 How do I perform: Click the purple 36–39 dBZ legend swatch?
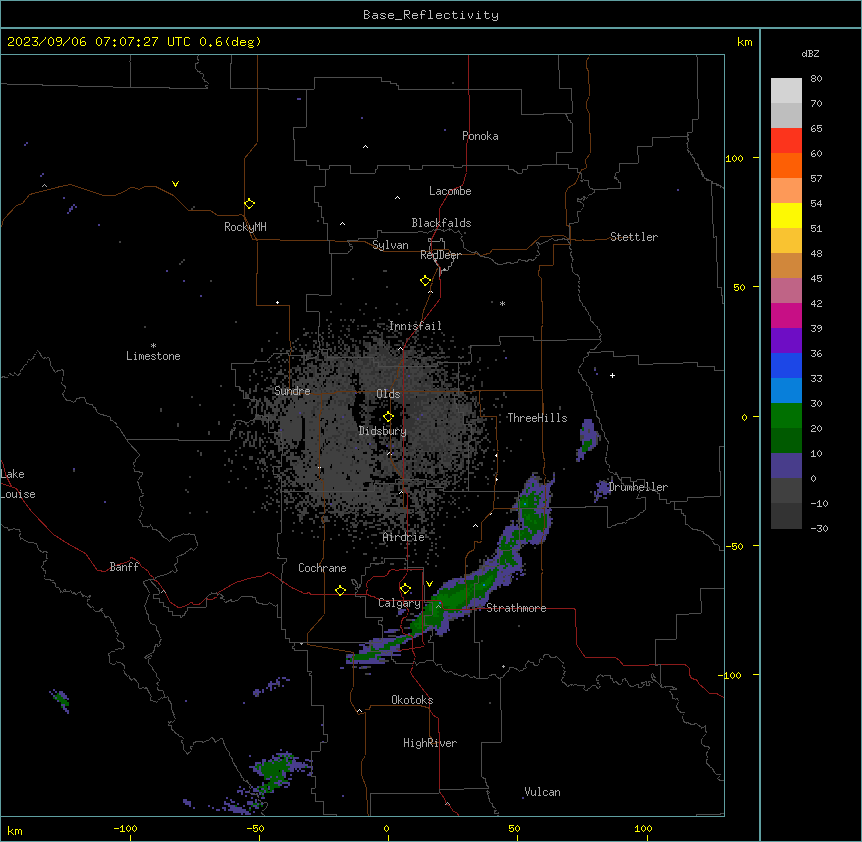(786, 341)
